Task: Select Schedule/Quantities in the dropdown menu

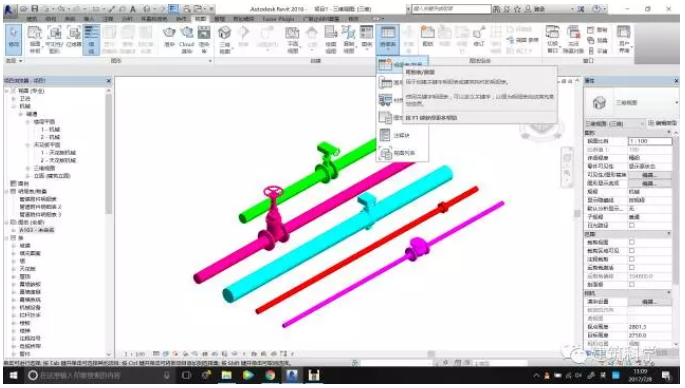Action: click(402, 65)
